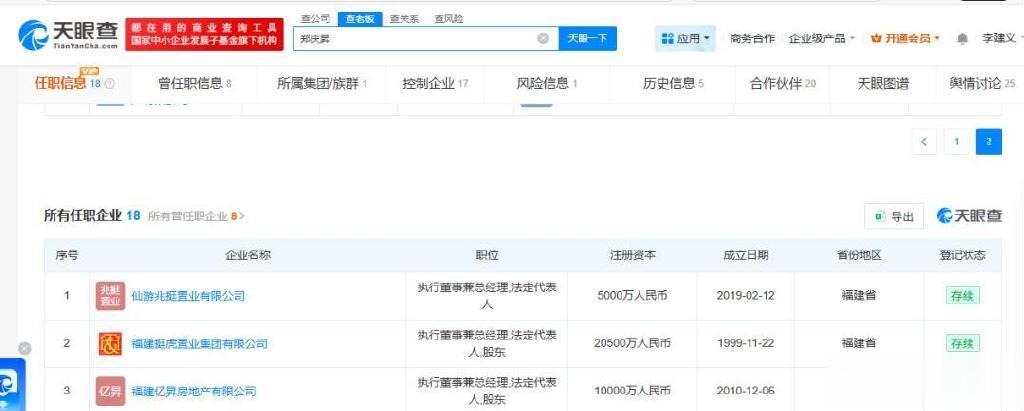Clear the search box with the X icon
The image size is (1024, 411).
(x=543, y=39)
